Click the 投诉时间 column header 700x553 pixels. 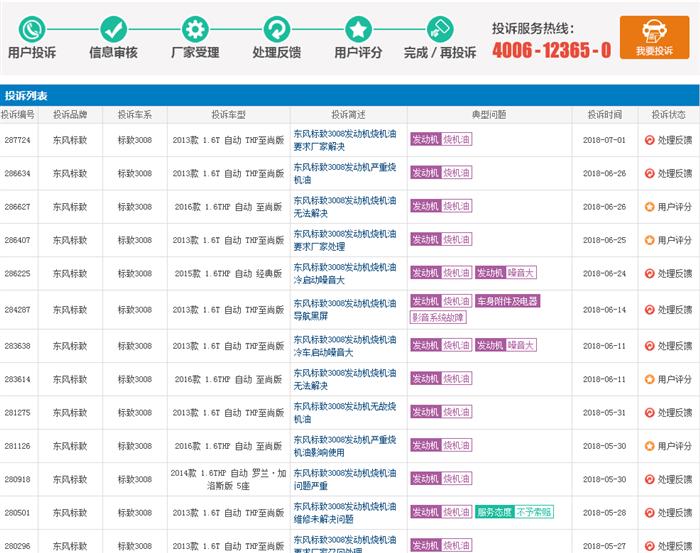pos(605,115)
